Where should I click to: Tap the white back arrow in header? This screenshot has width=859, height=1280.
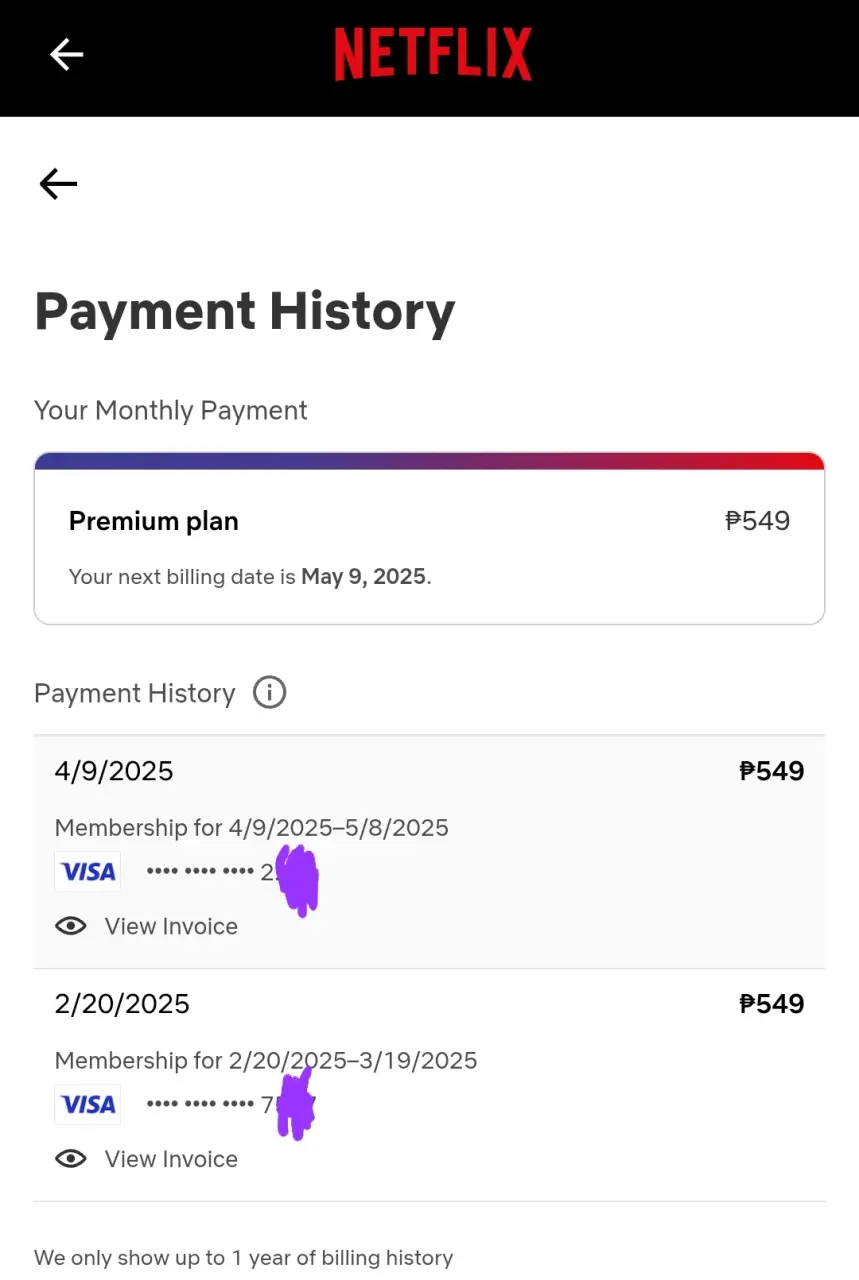[67, 54]
